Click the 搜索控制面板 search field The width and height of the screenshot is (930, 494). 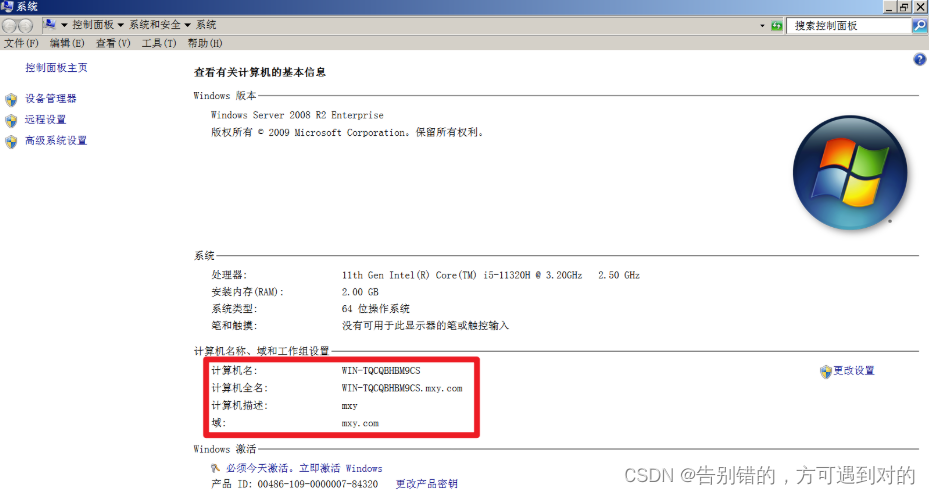[x=849, y=26]
